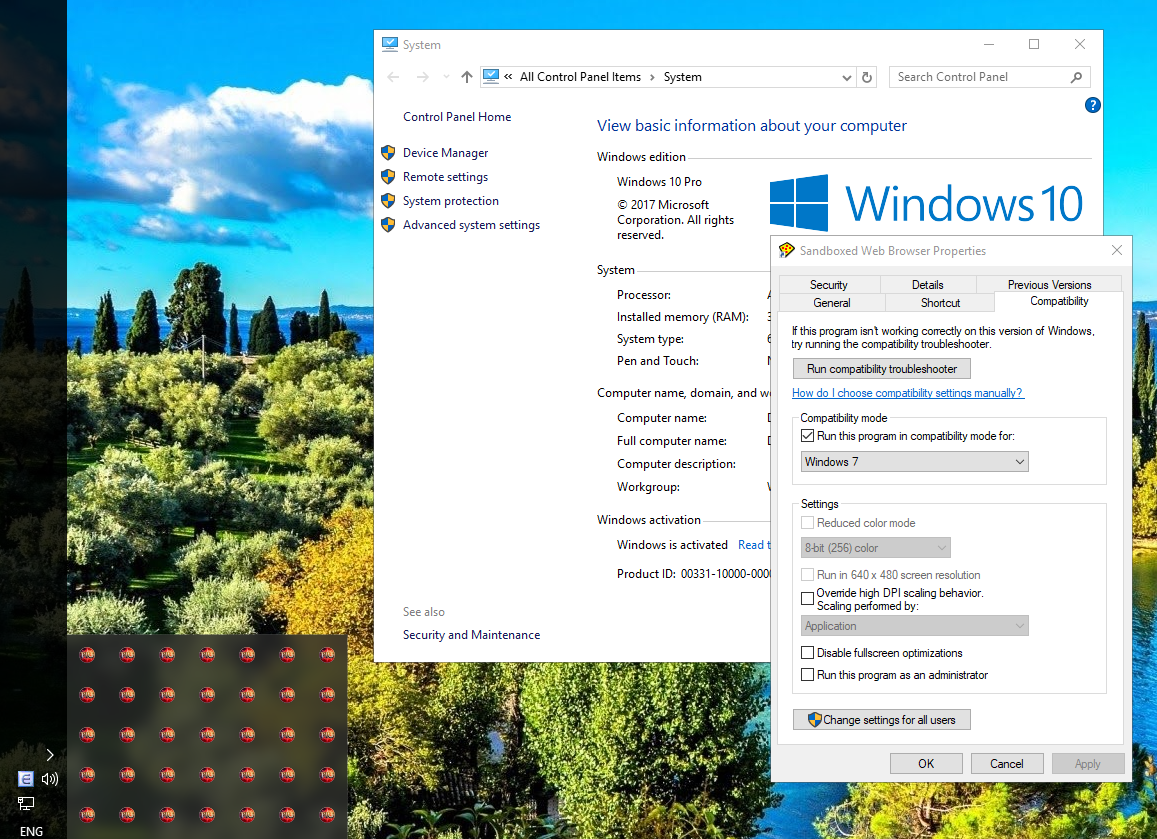Uncheck Run this program in compatibility mode
Viewport: 1157px width, 839px height.
pos(807,436)
